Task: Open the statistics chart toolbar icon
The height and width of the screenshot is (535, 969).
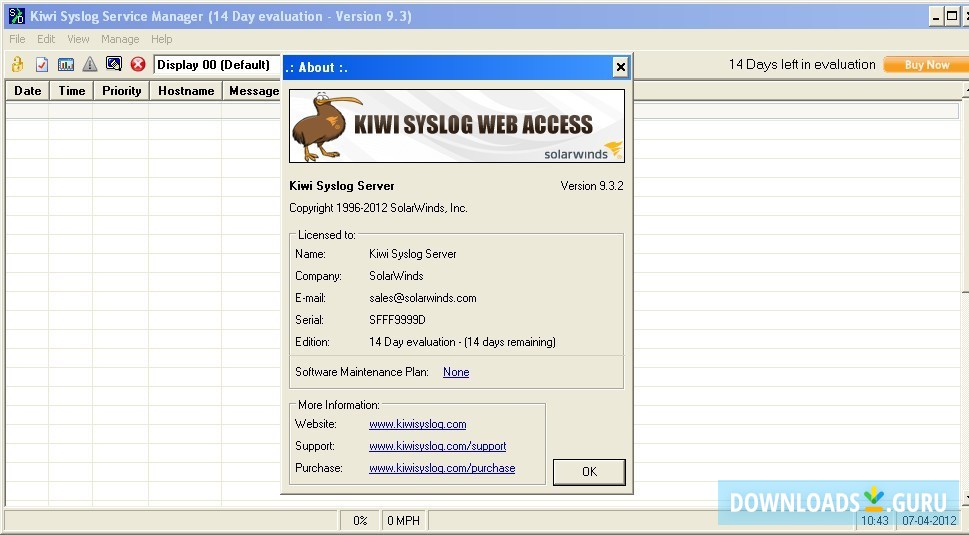Action: click(66, 64)
